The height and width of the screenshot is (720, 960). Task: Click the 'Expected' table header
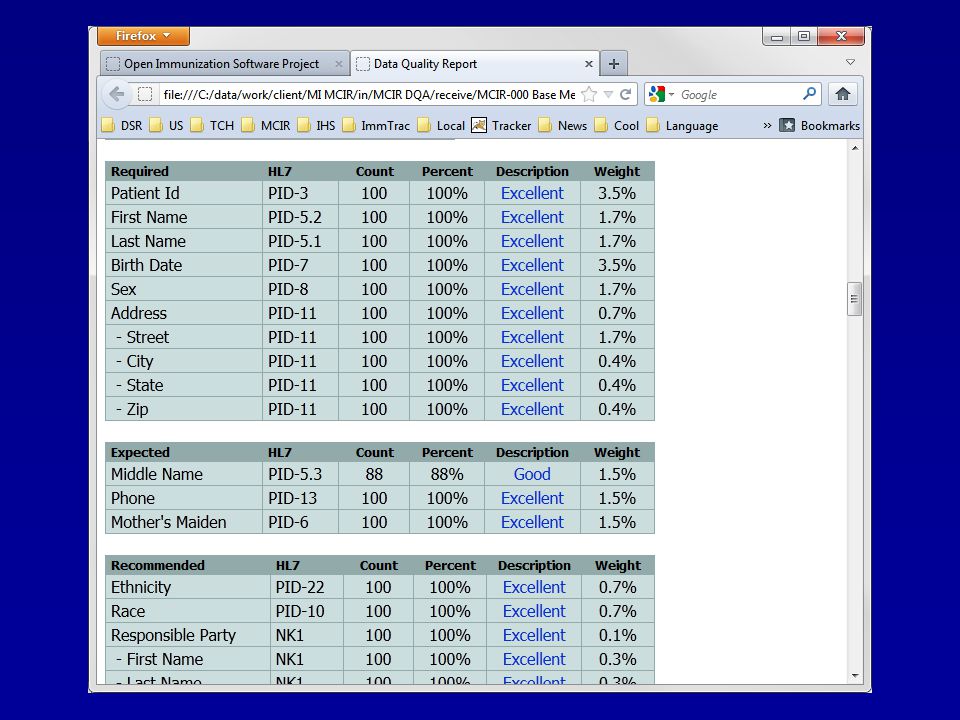[140, 452]
